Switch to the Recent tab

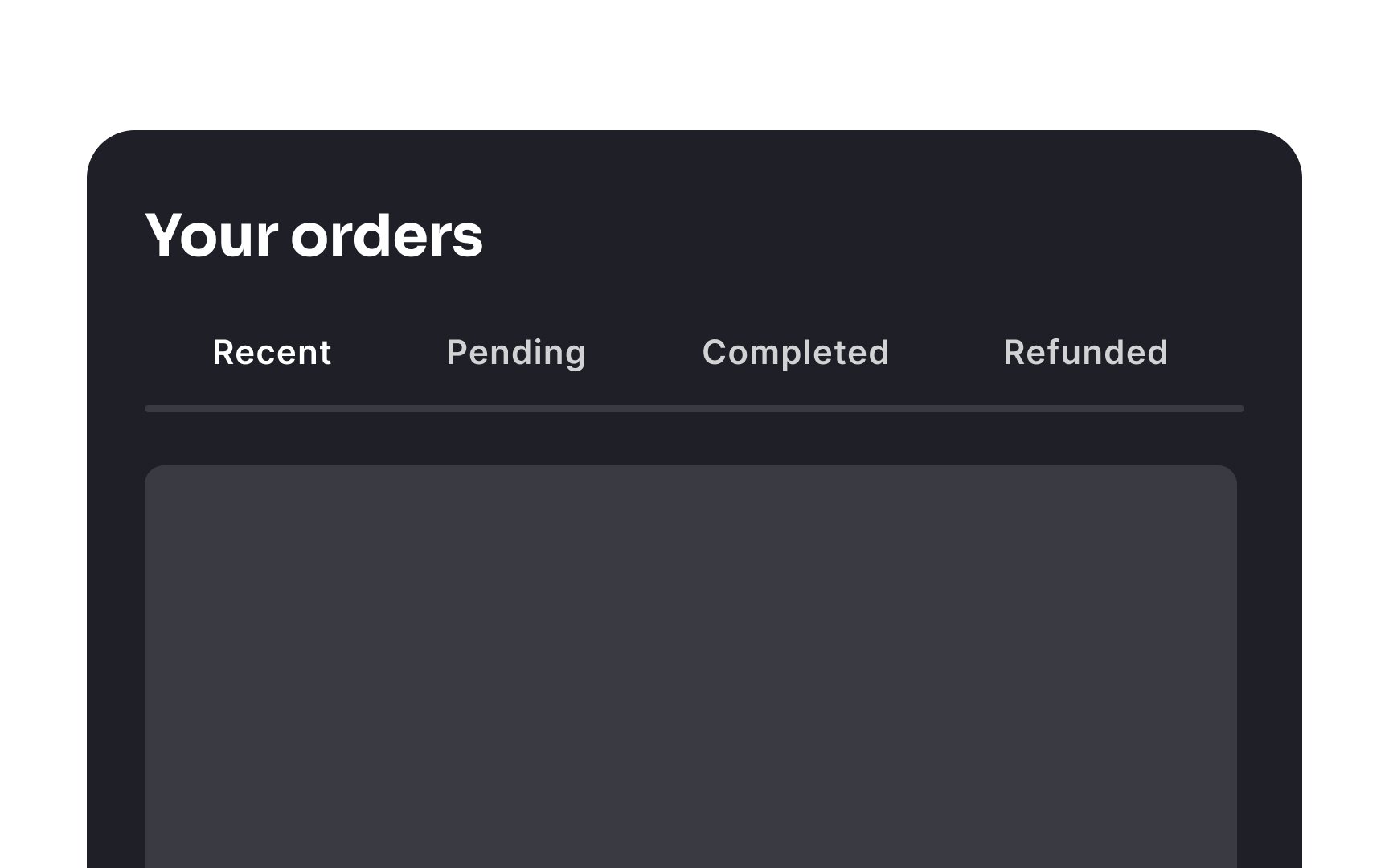pyautogui.click(x=272, y=353)
